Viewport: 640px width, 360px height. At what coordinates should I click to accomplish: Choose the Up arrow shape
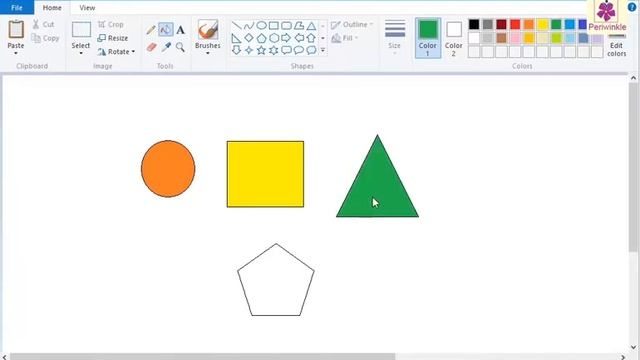[x=311, y=38]
